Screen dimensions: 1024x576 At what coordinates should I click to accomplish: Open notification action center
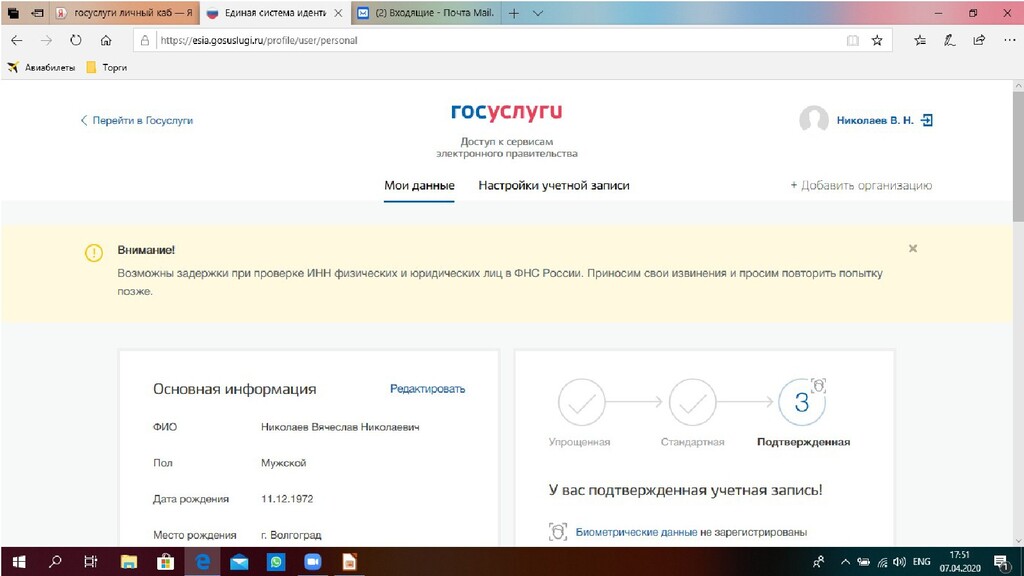coord(1001,562)
